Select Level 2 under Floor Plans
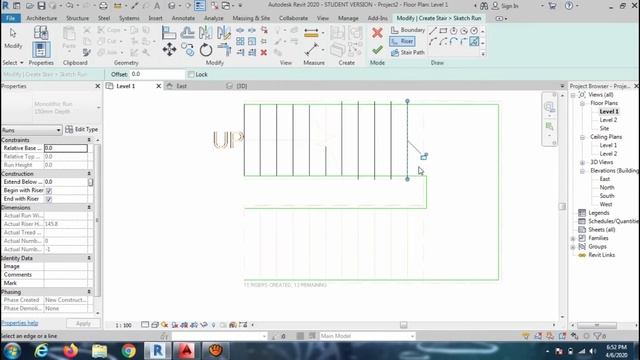 tap(608, 120)
